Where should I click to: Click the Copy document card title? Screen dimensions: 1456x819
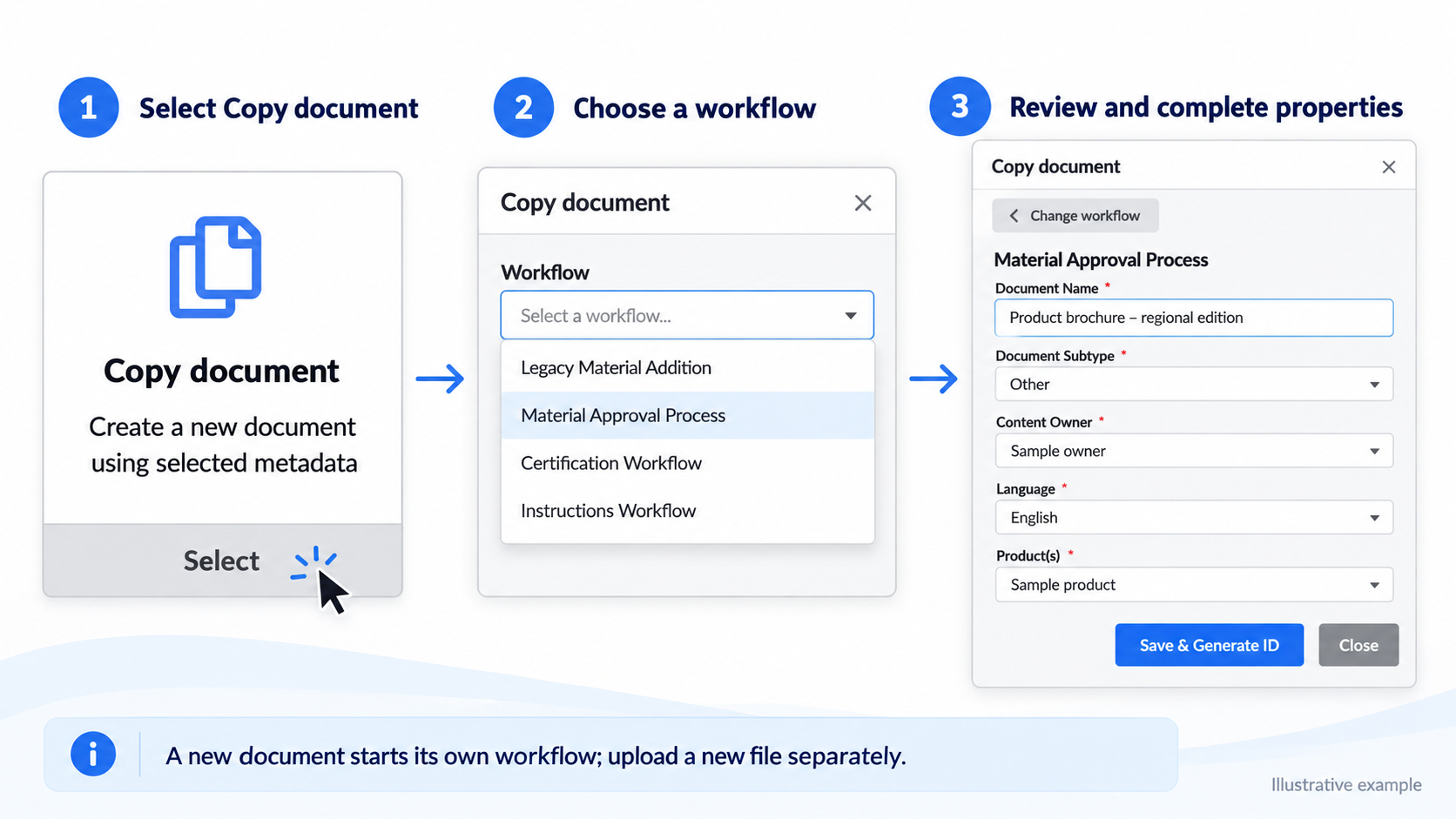[221, 371]
